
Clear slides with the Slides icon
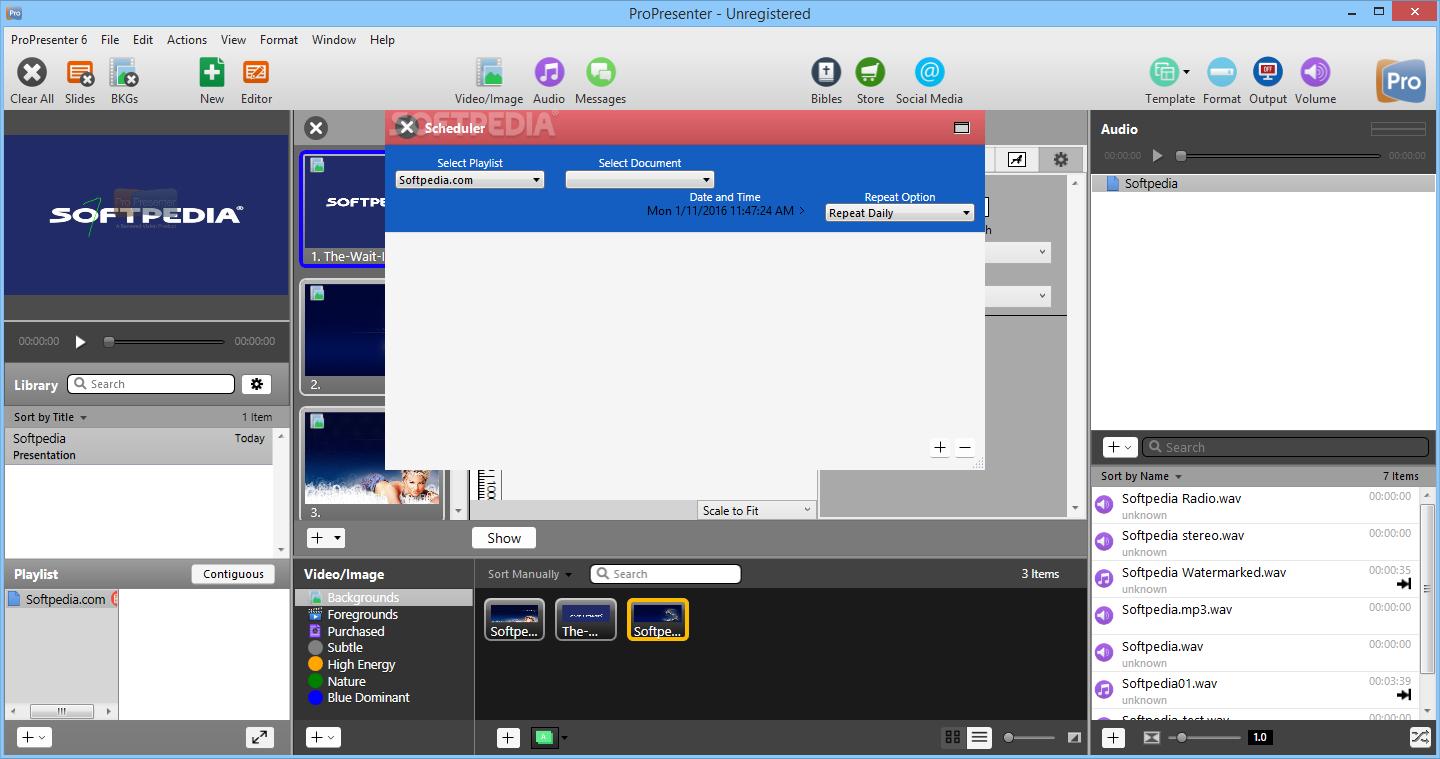(x=80, y=73)
